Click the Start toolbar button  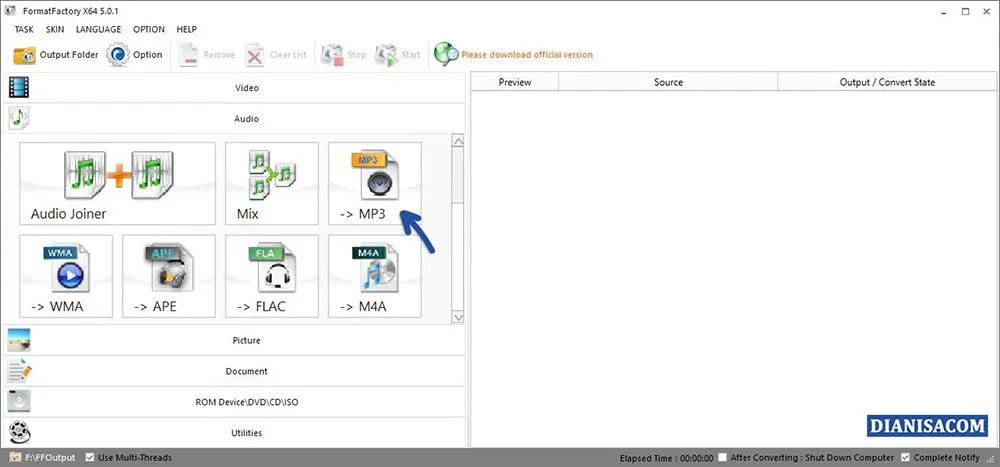pyautogui.click(x=397, y=55)
